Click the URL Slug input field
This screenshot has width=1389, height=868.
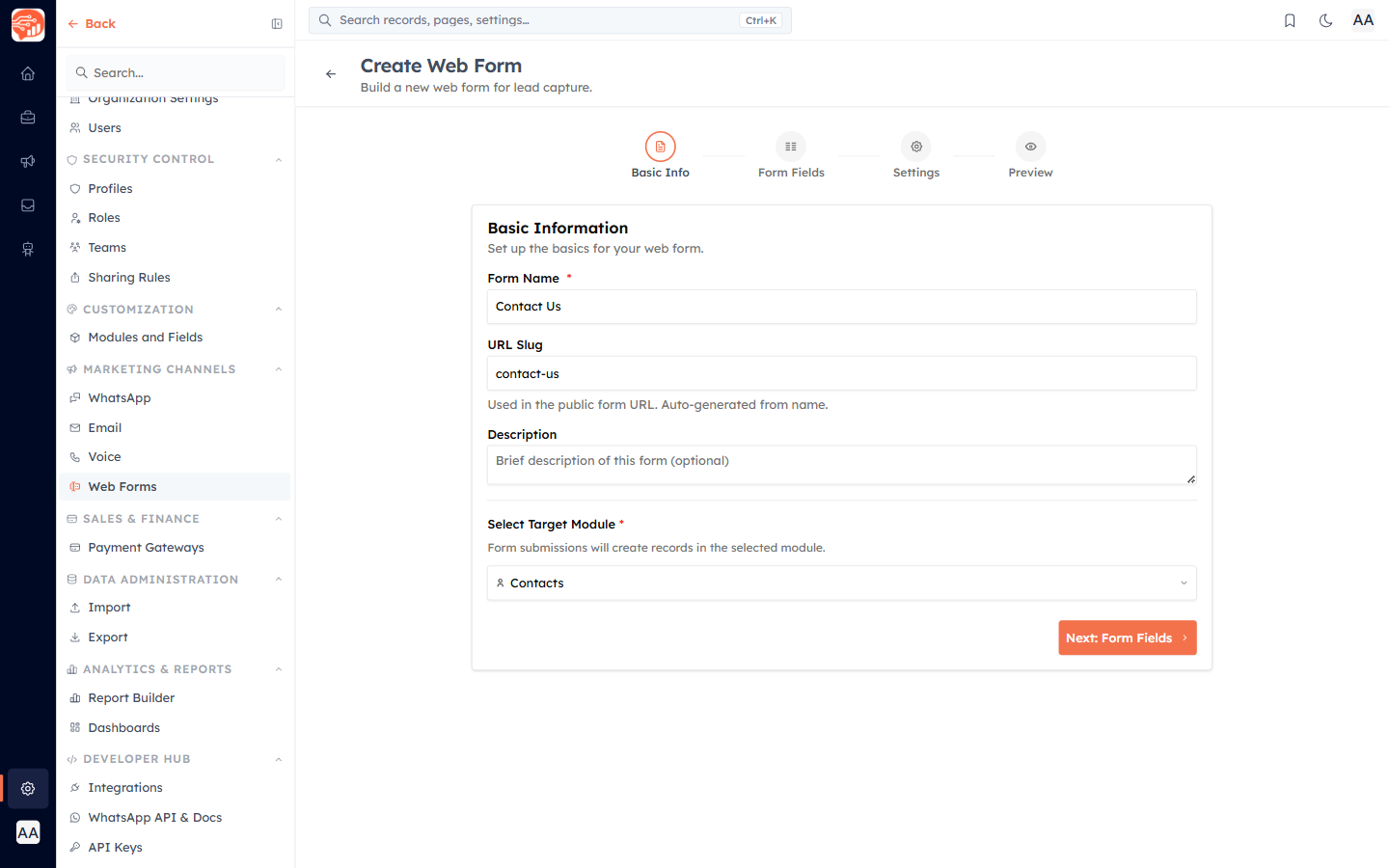[842, 373]
